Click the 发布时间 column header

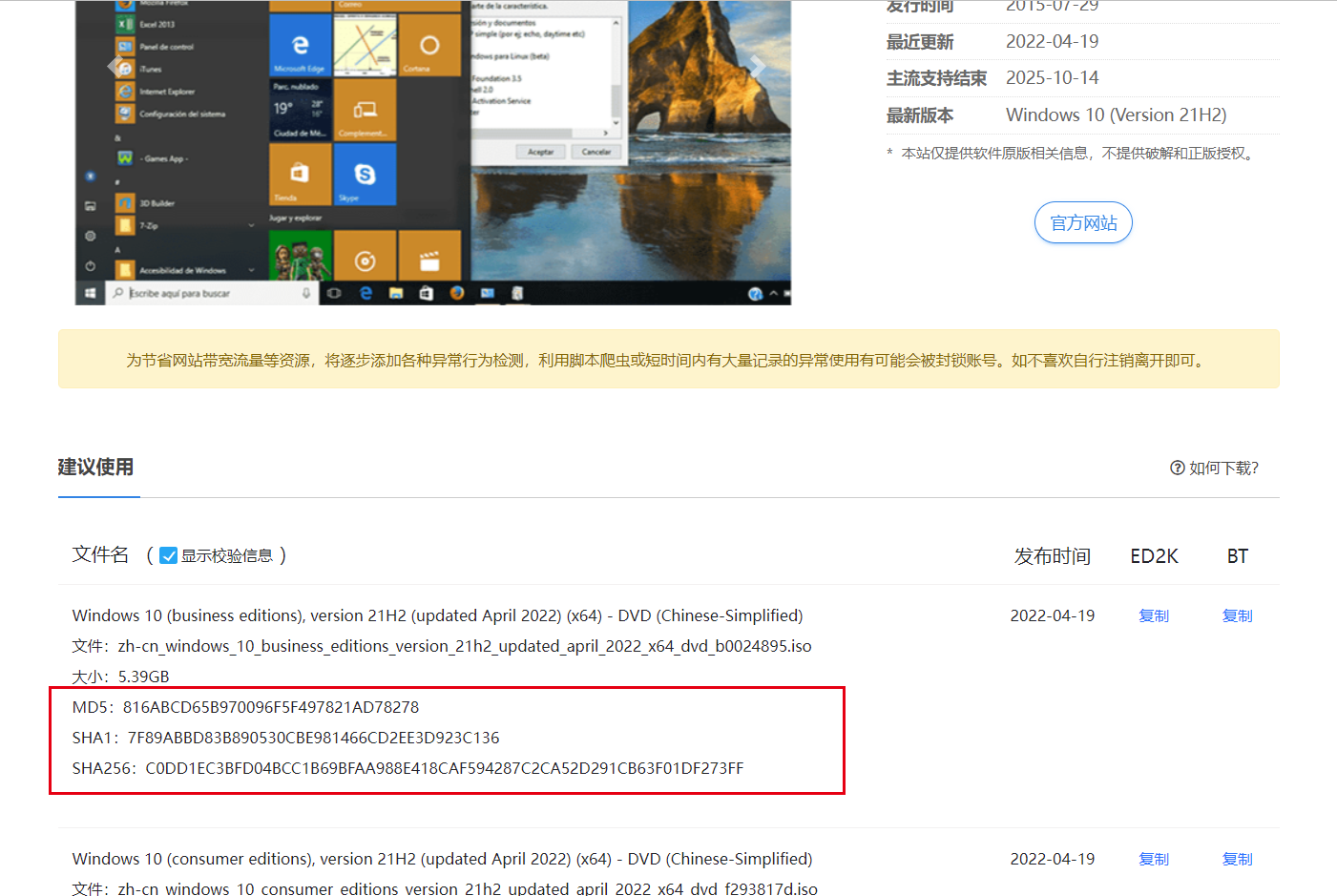pos(1052,556)
